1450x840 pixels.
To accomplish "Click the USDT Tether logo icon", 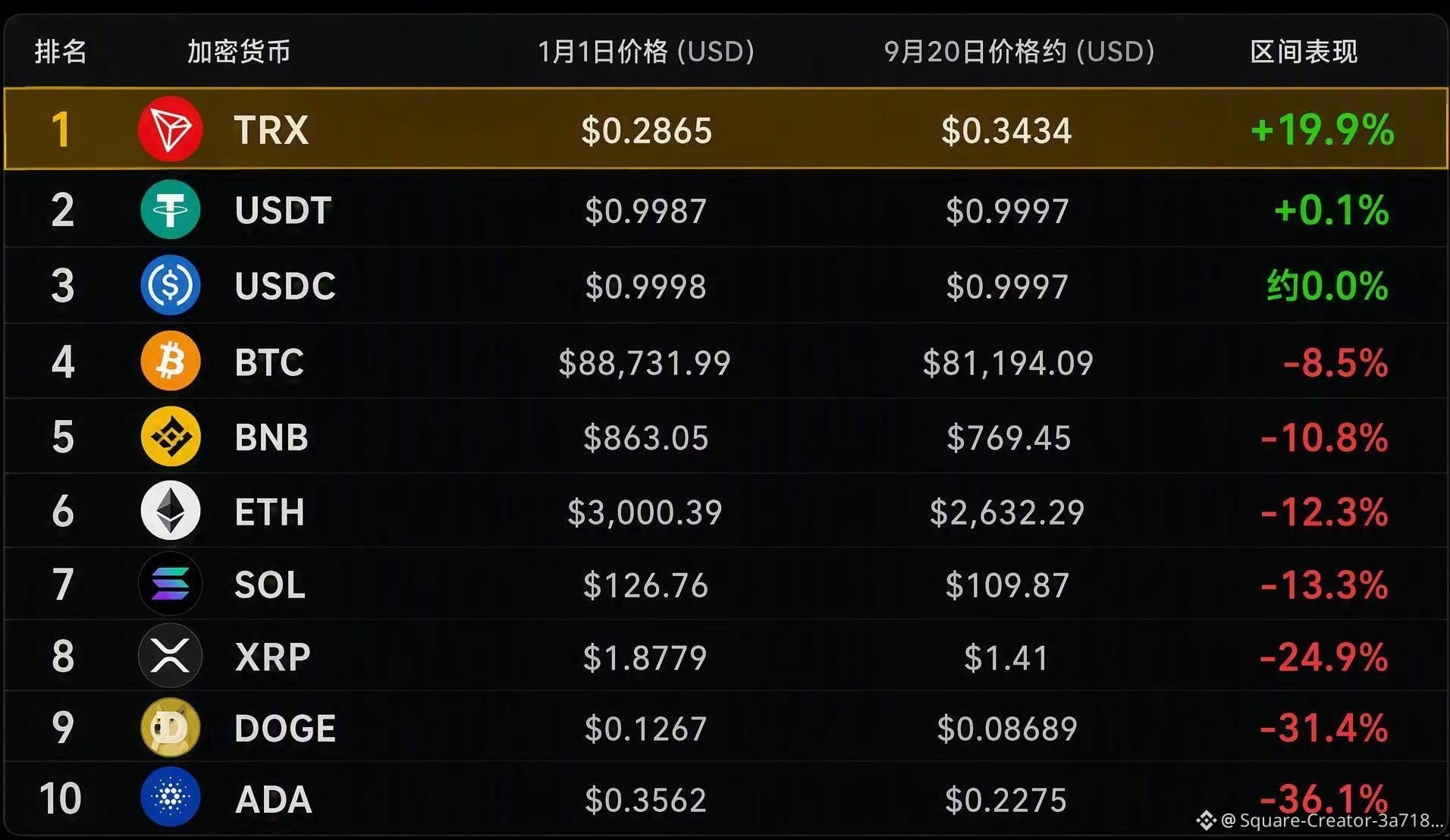I will pyautogui.click(x=171, y=209).
